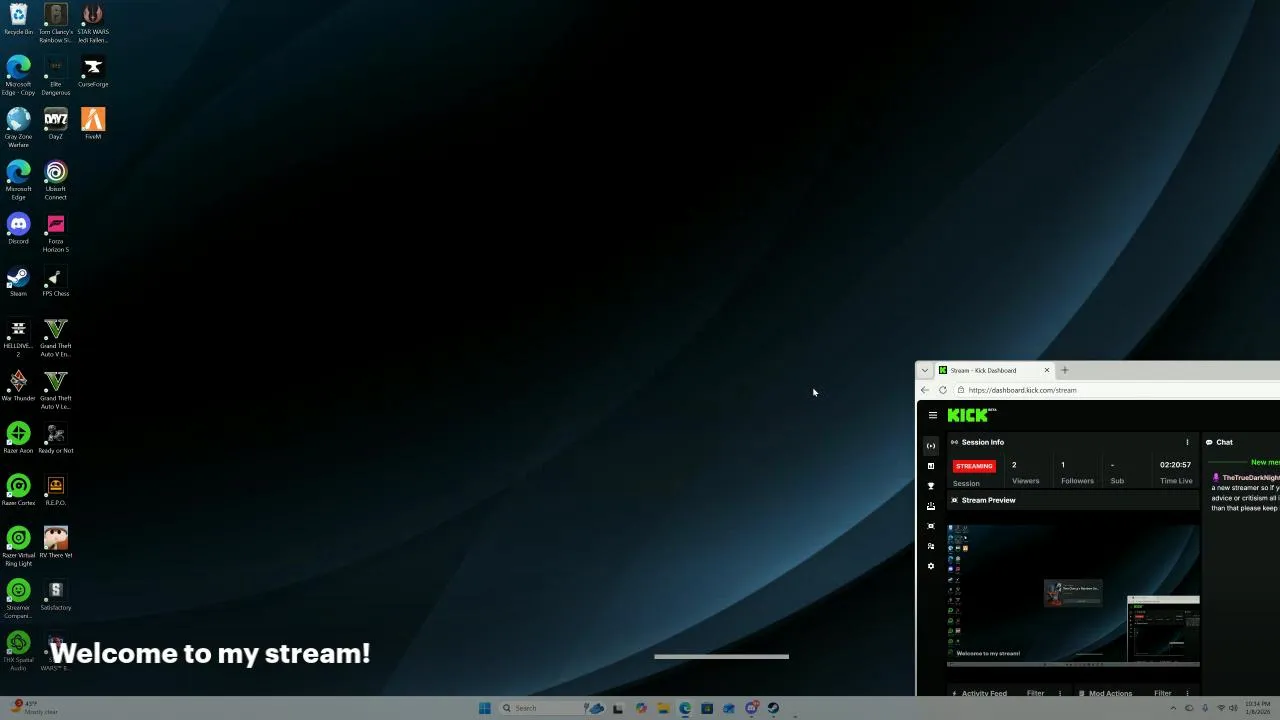This screenshot has height=720, width=1280.
Task: Open RV There Yet desktop icon
Action: pos(55,543)
